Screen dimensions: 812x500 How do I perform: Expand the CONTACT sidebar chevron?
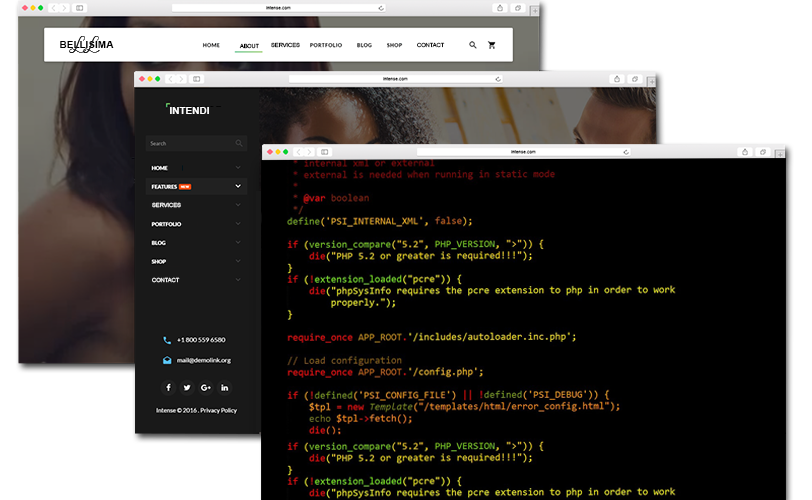[x=238, y=280]
